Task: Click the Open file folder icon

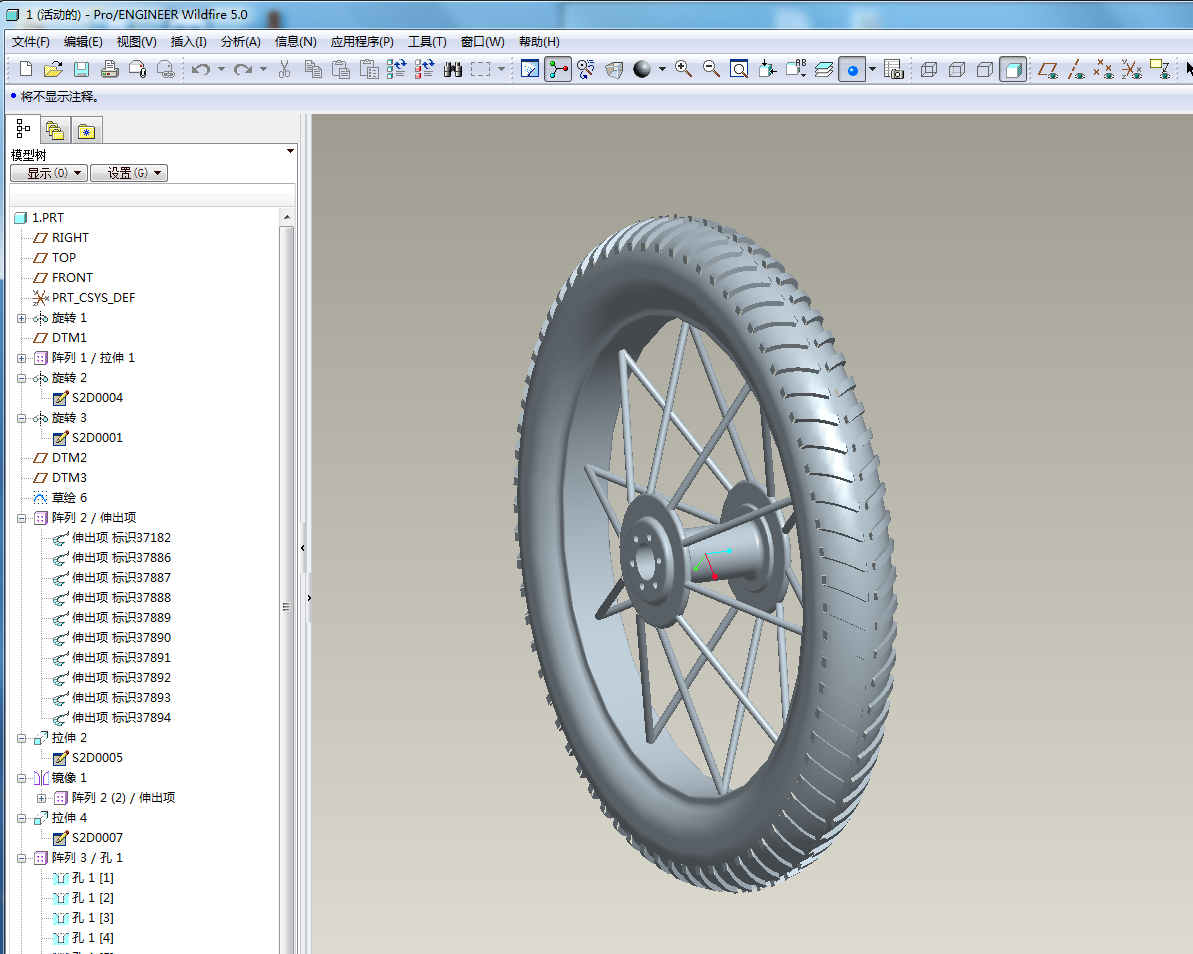Action: click(53, 69)
